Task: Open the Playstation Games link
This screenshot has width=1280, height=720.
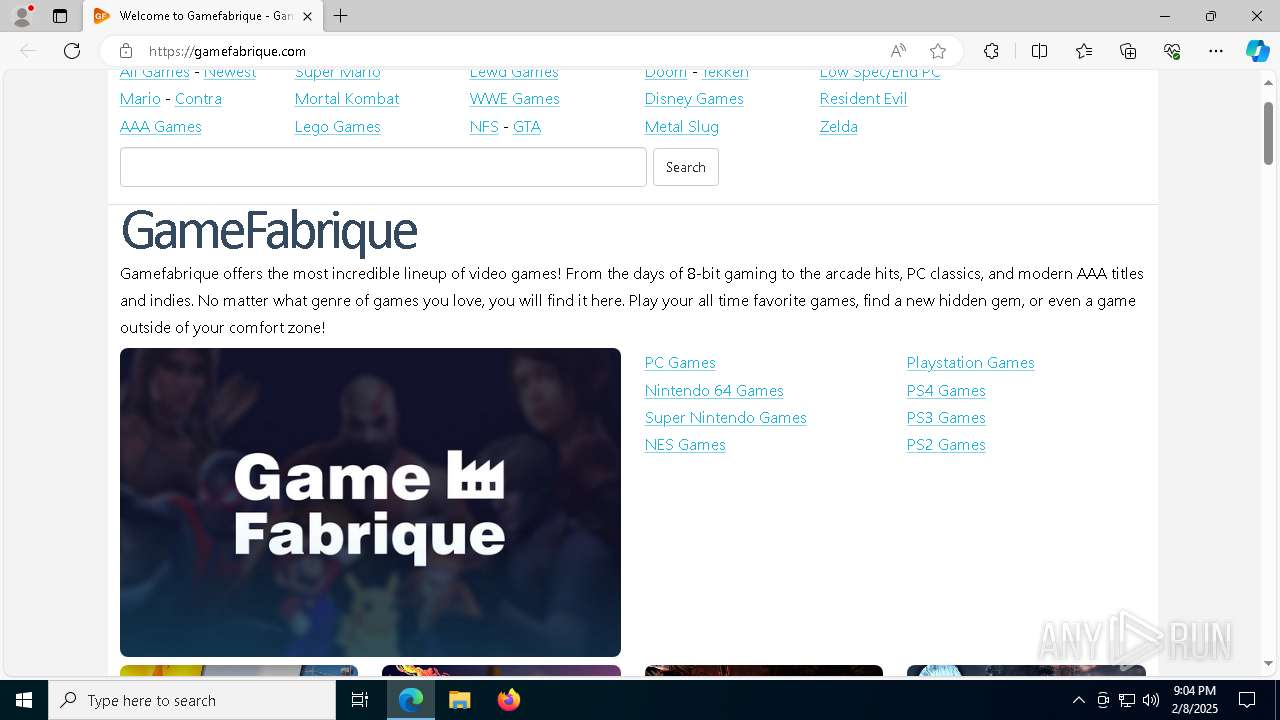Action: point(971,363)
